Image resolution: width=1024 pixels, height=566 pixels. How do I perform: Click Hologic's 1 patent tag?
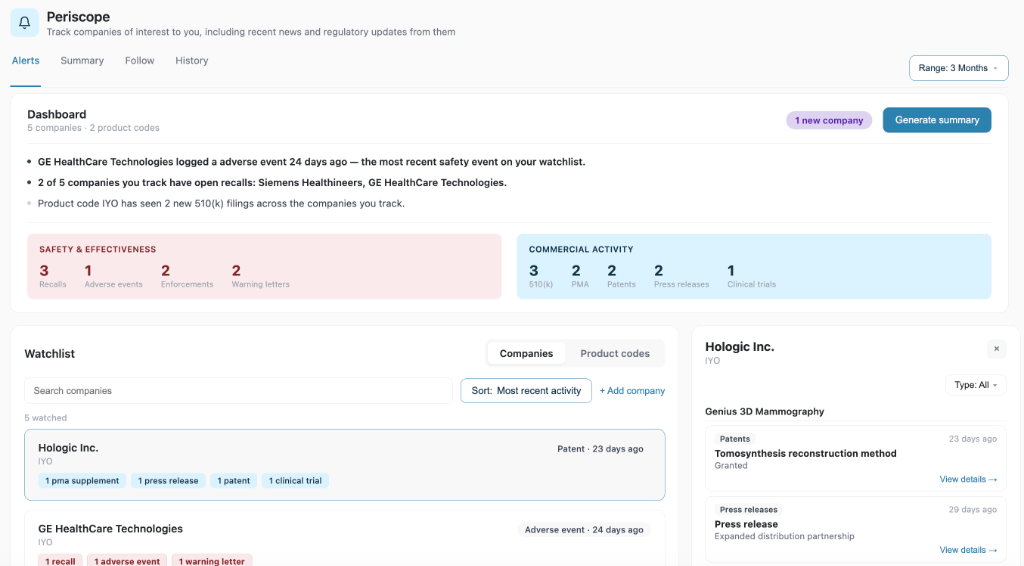tap(234, 480)
